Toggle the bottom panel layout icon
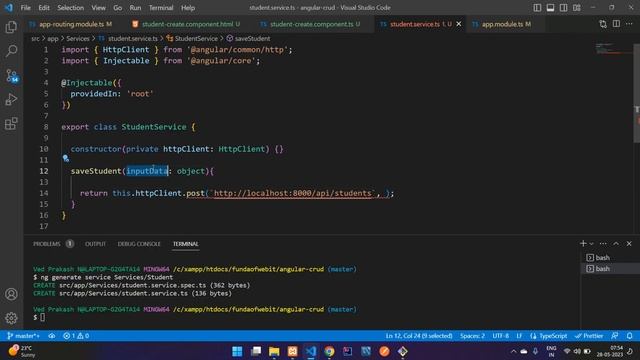Screen dimensions: 640x360 coord(550,8)
